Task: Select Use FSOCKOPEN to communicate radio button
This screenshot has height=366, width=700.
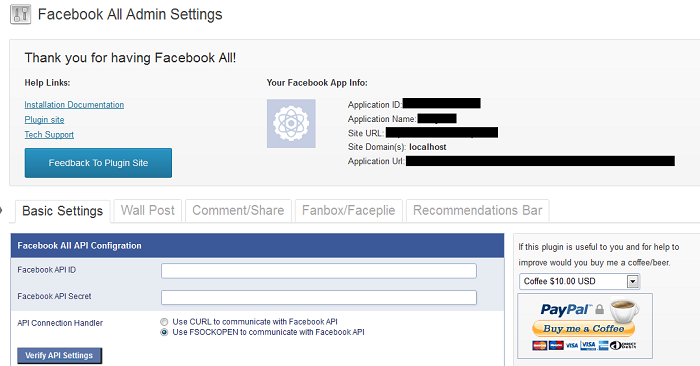Action: 164,332
